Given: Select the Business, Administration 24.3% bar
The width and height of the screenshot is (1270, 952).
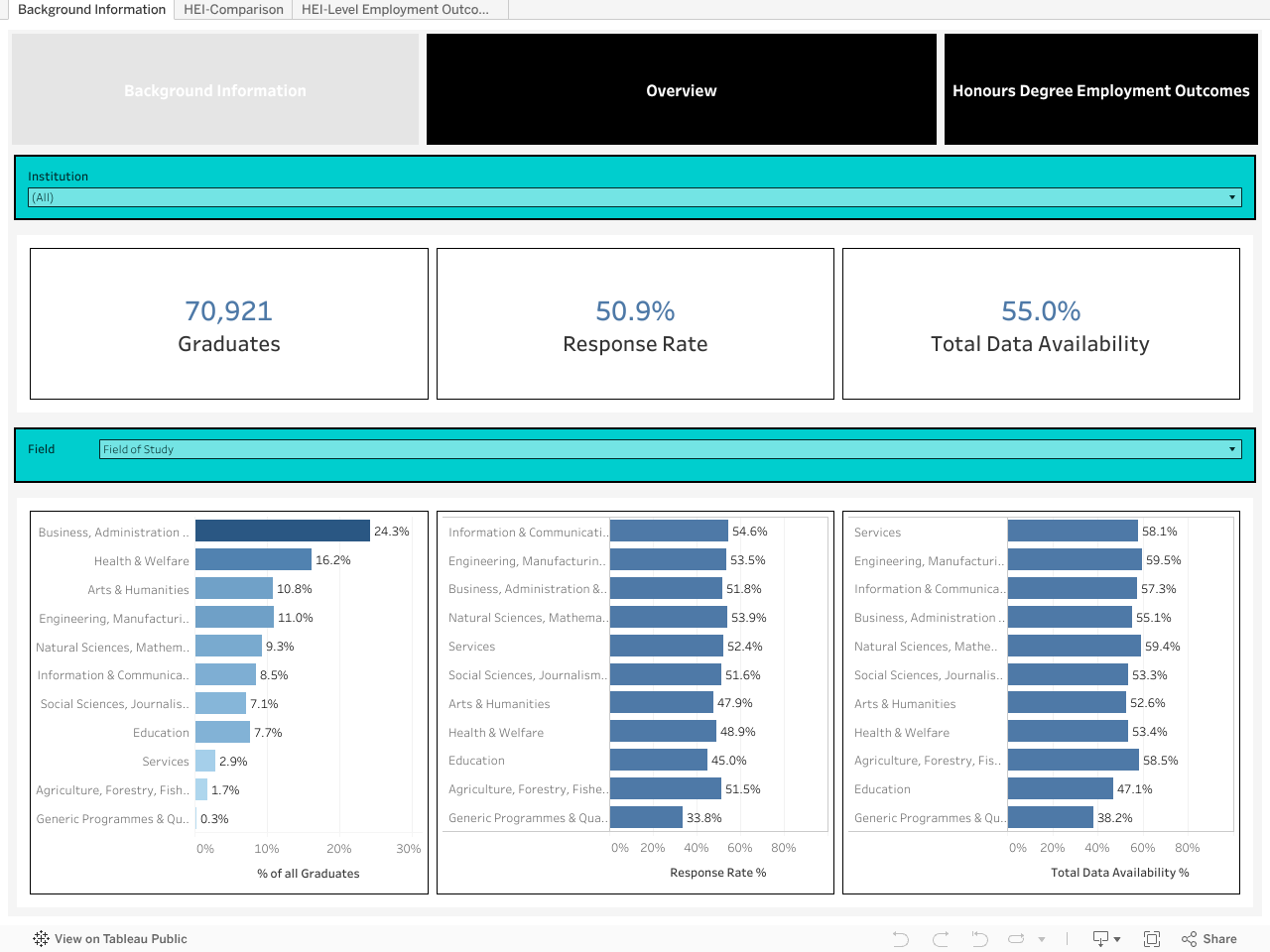Looking at the screenshot, I should [x=282, y=532].
